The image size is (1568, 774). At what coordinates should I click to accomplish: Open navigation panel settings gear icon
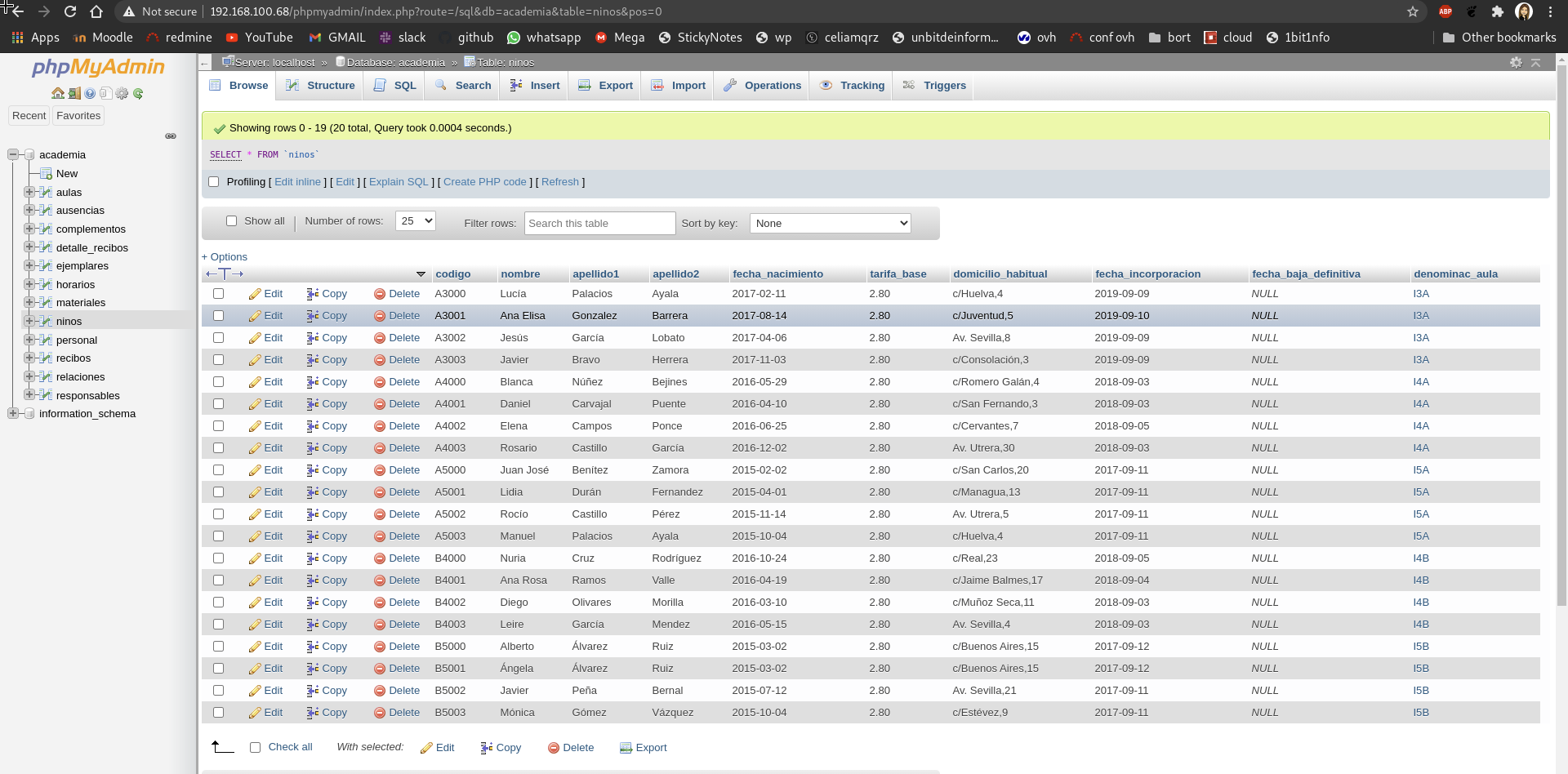pyautogui.click(x=122, y=94)
